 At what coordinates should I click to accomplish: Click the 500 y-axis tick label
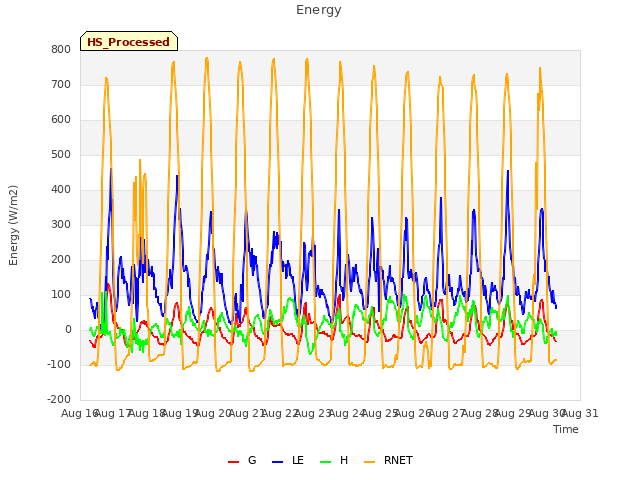[x=61, y=155]
